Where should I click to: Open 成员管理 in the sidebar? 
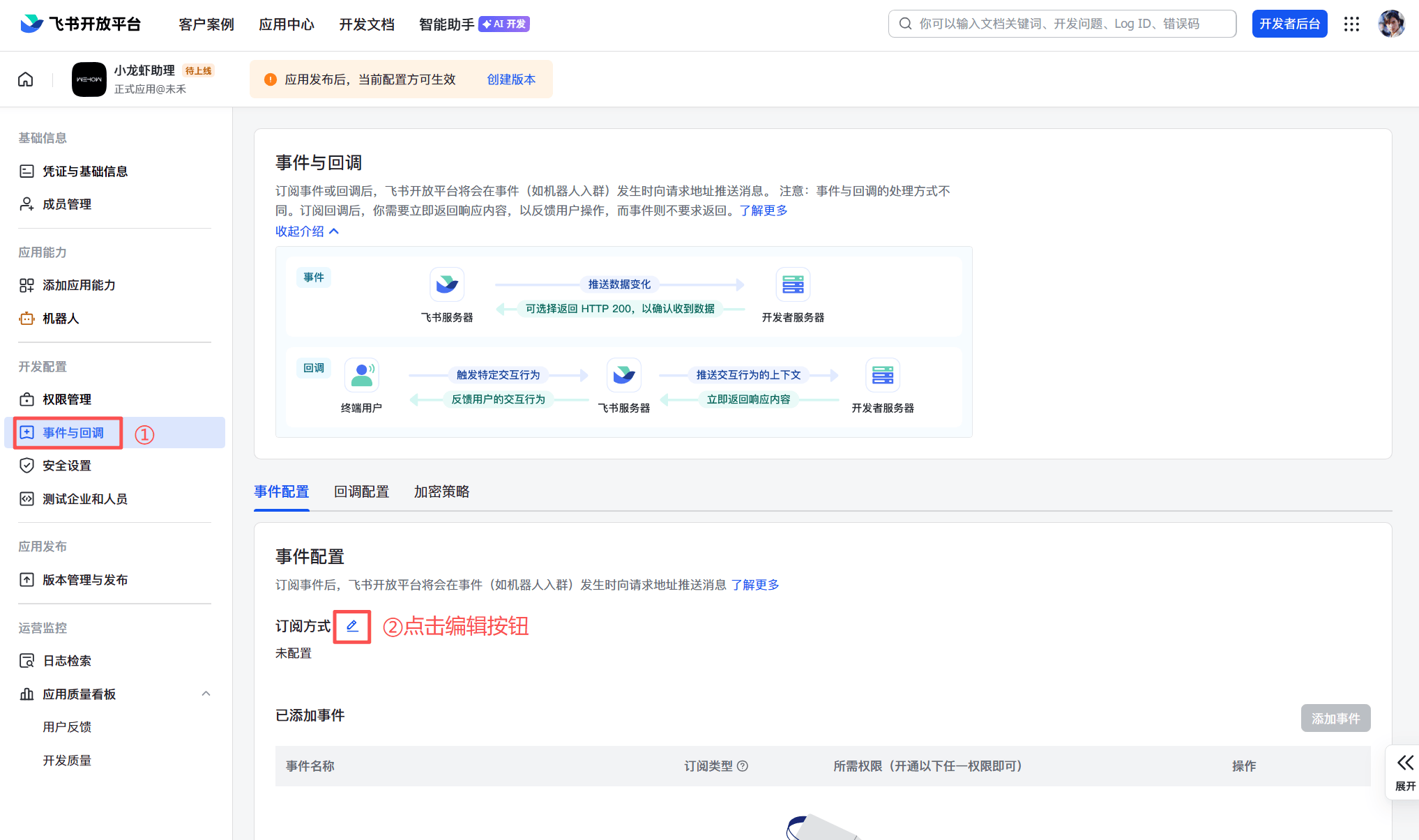(x=67, y=204)
